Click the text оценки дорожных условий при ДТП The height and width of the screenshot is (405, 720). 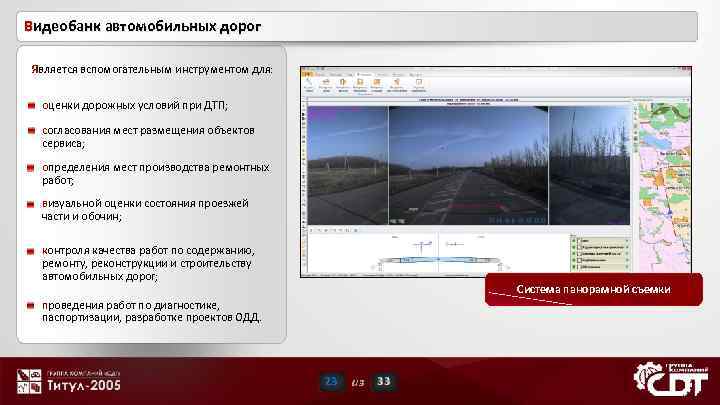[135, 106]
